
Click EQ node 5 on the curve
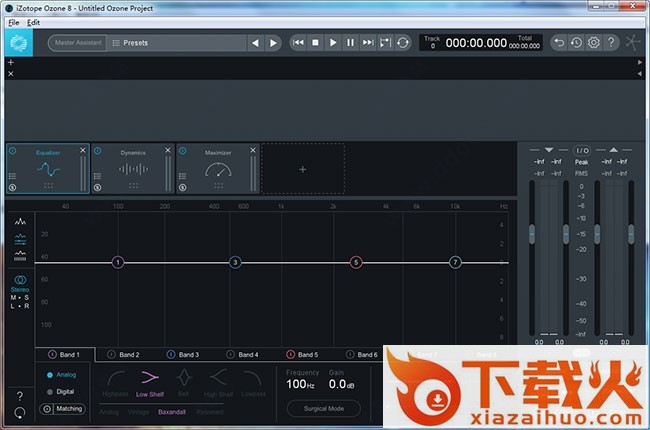356,262
